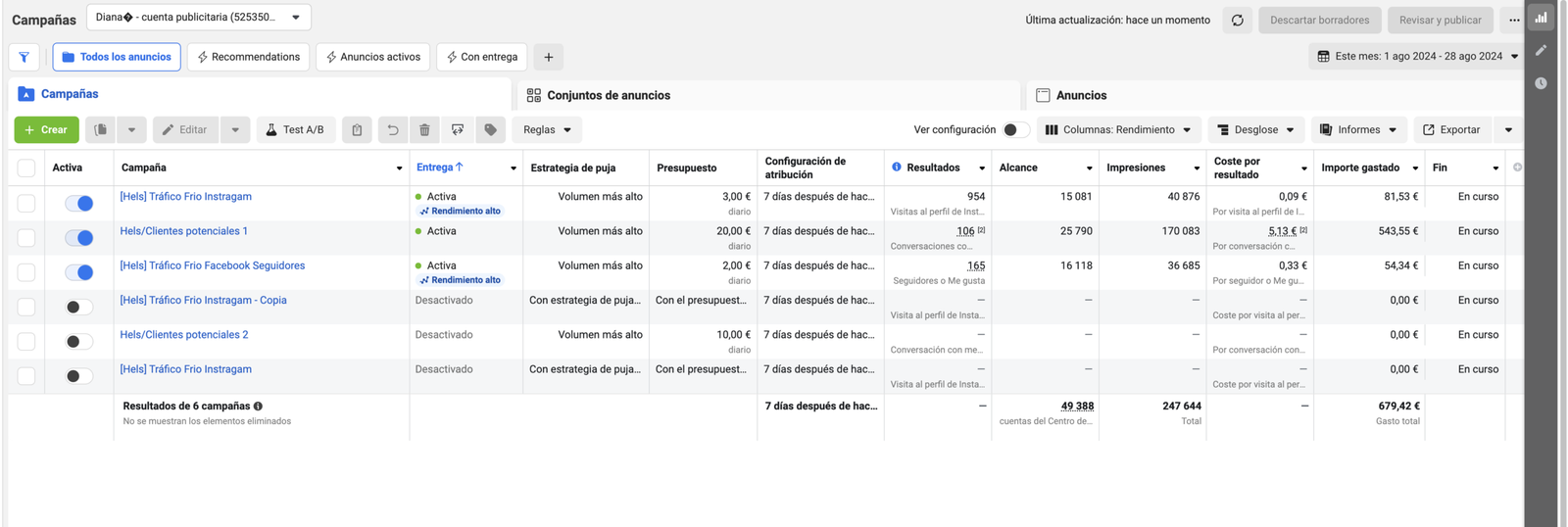This screenshot has width=1568, height=527.
Task: Select all campaigns header checkbox
Action: pyautogui.click(x=26, y=168)
